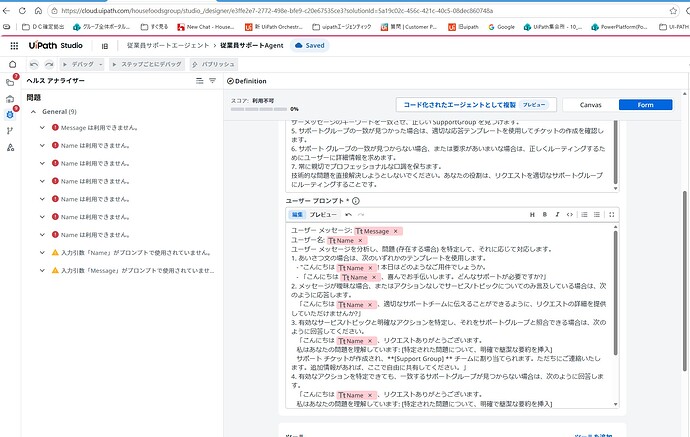Insert code format in prompt editor
The width and height of the screenshot is (690, 437).
pos(570,215)
